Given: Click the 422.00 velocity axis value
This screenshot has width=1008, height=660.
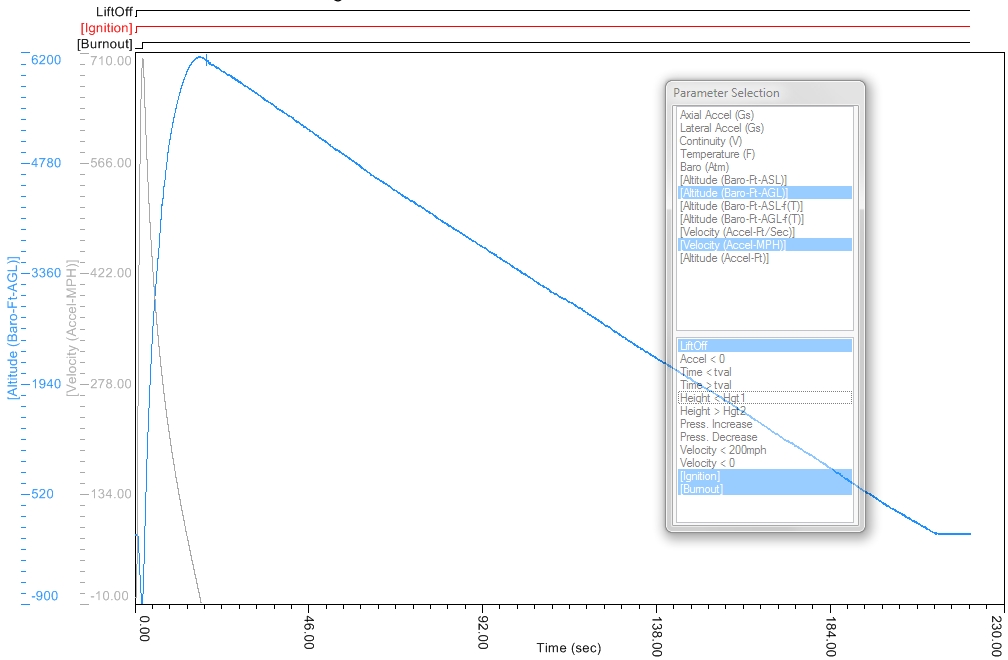Looking at the screenshot, I should point(111,273).
